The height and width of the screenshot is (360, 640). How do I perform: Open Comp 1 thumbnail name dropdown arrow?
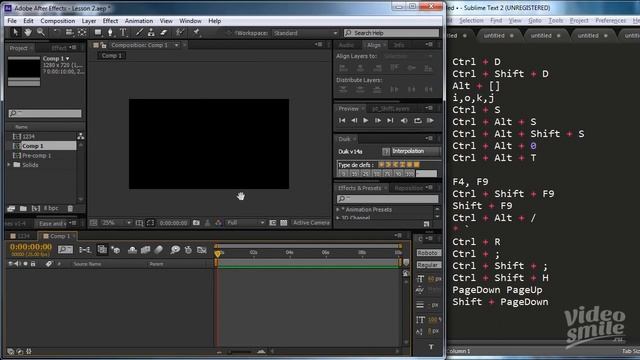click(x=67, y=59)
